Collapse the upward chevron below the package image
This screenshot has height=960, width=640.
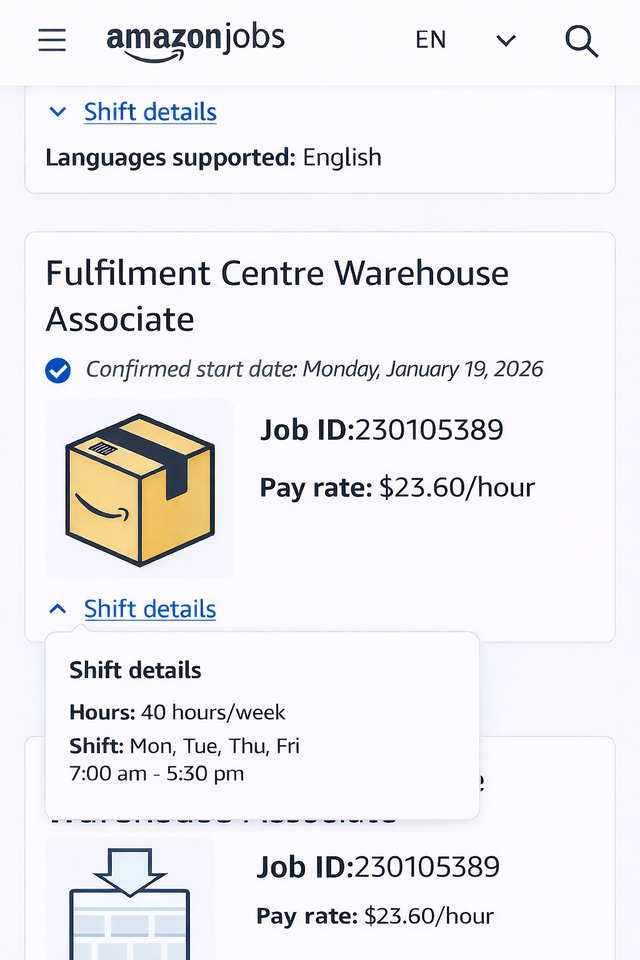[58, 609]
